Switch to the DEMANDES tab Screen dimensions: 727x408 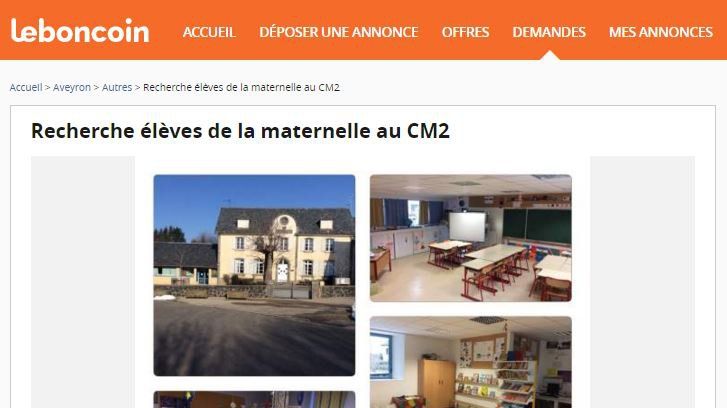click(549, 32)
